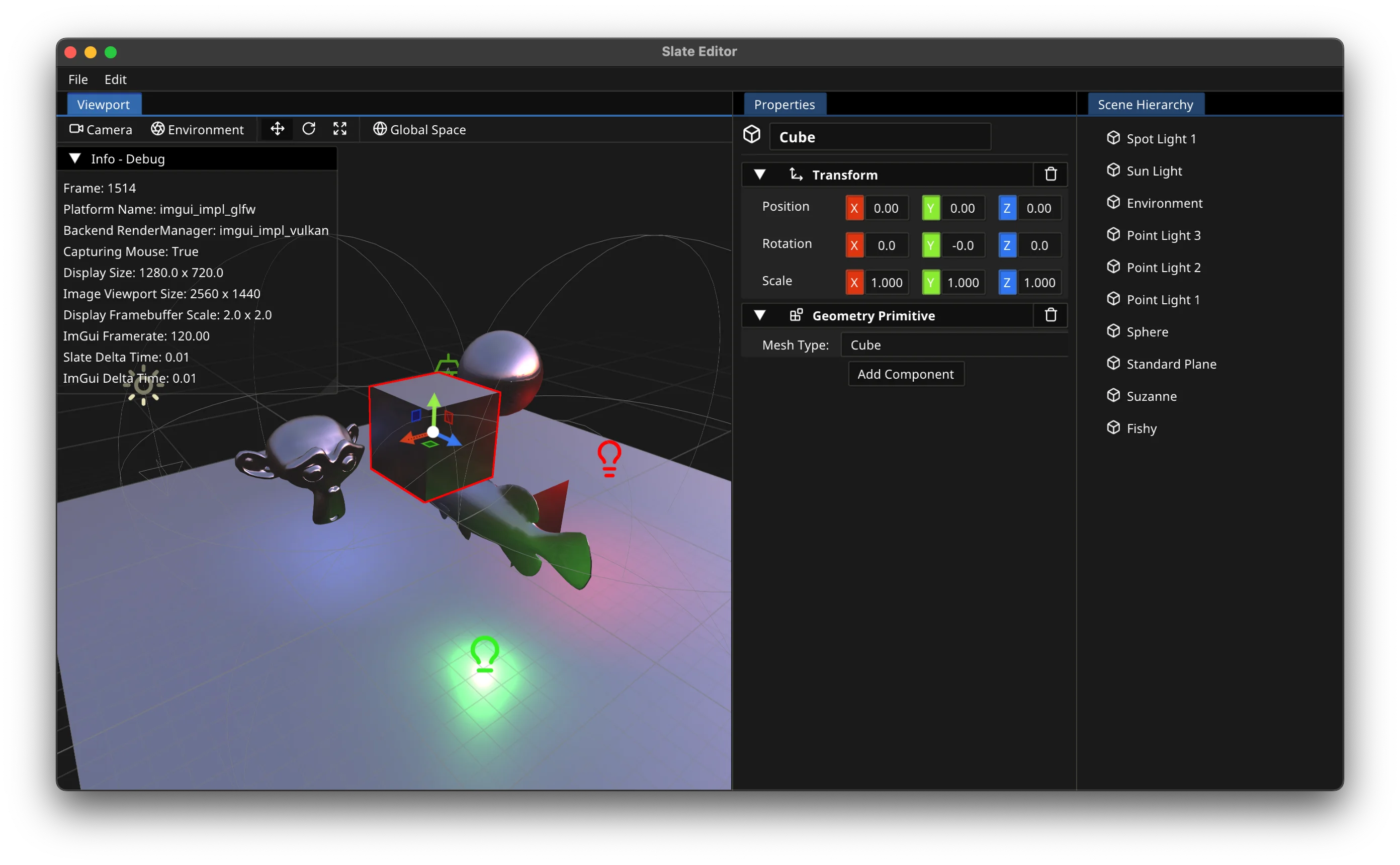Select Sun Light in Scene Hierarchy
Screen dimensions: 1400x865
tap(1154, 170)
